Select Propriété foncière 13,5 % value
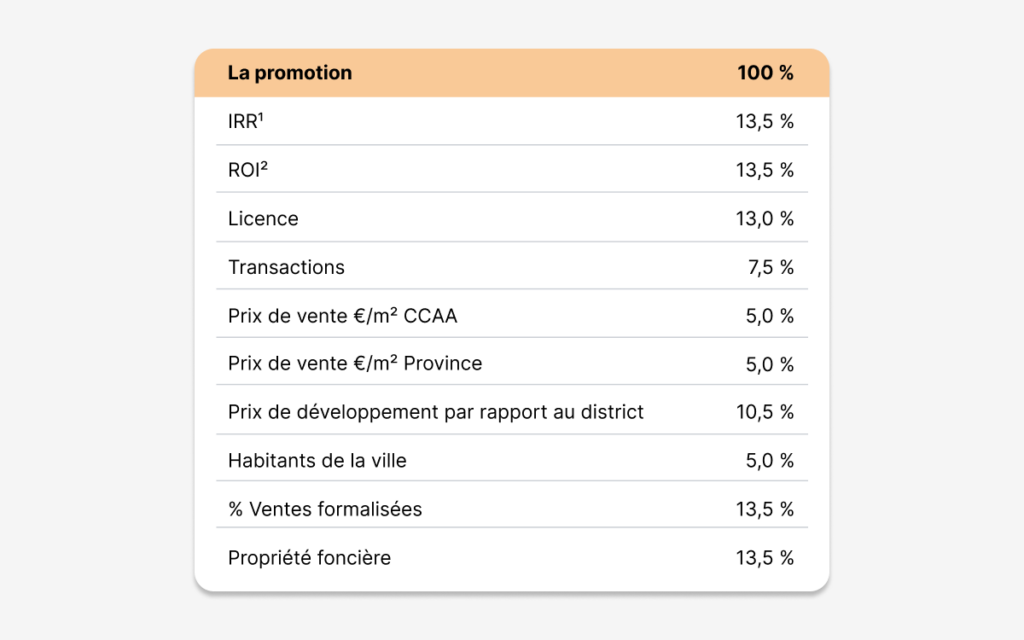The image size is (1024, 640). (765, 558)
